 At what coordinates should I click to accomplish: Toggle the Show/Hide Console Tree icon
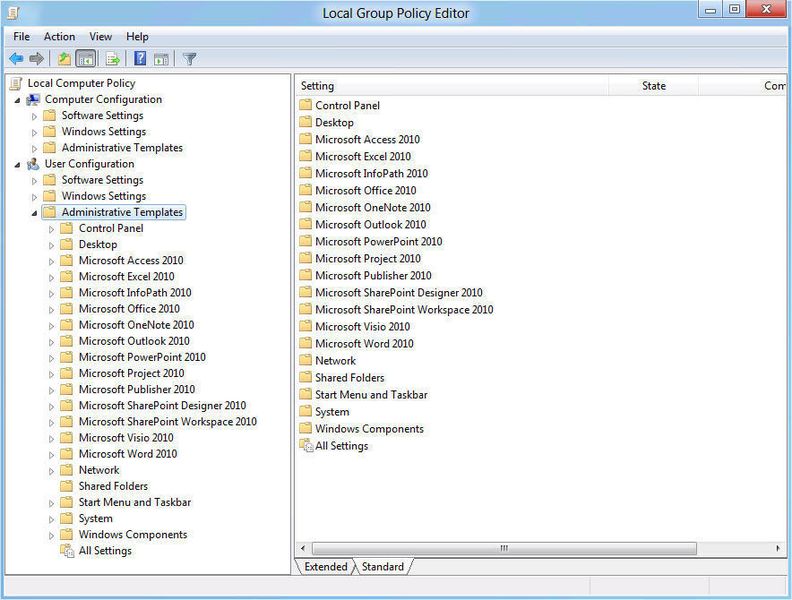86,59
